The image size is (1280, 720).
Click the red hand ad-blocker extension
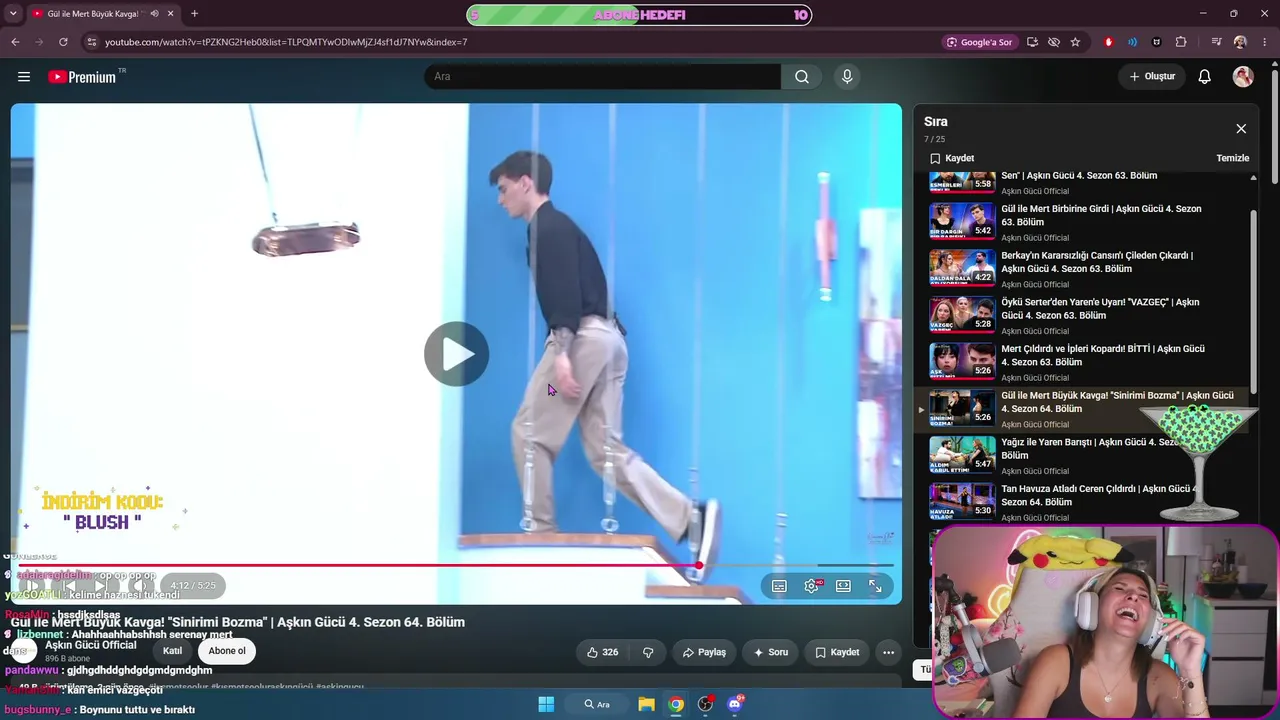pyautogui.click(x=1108, y=42)
